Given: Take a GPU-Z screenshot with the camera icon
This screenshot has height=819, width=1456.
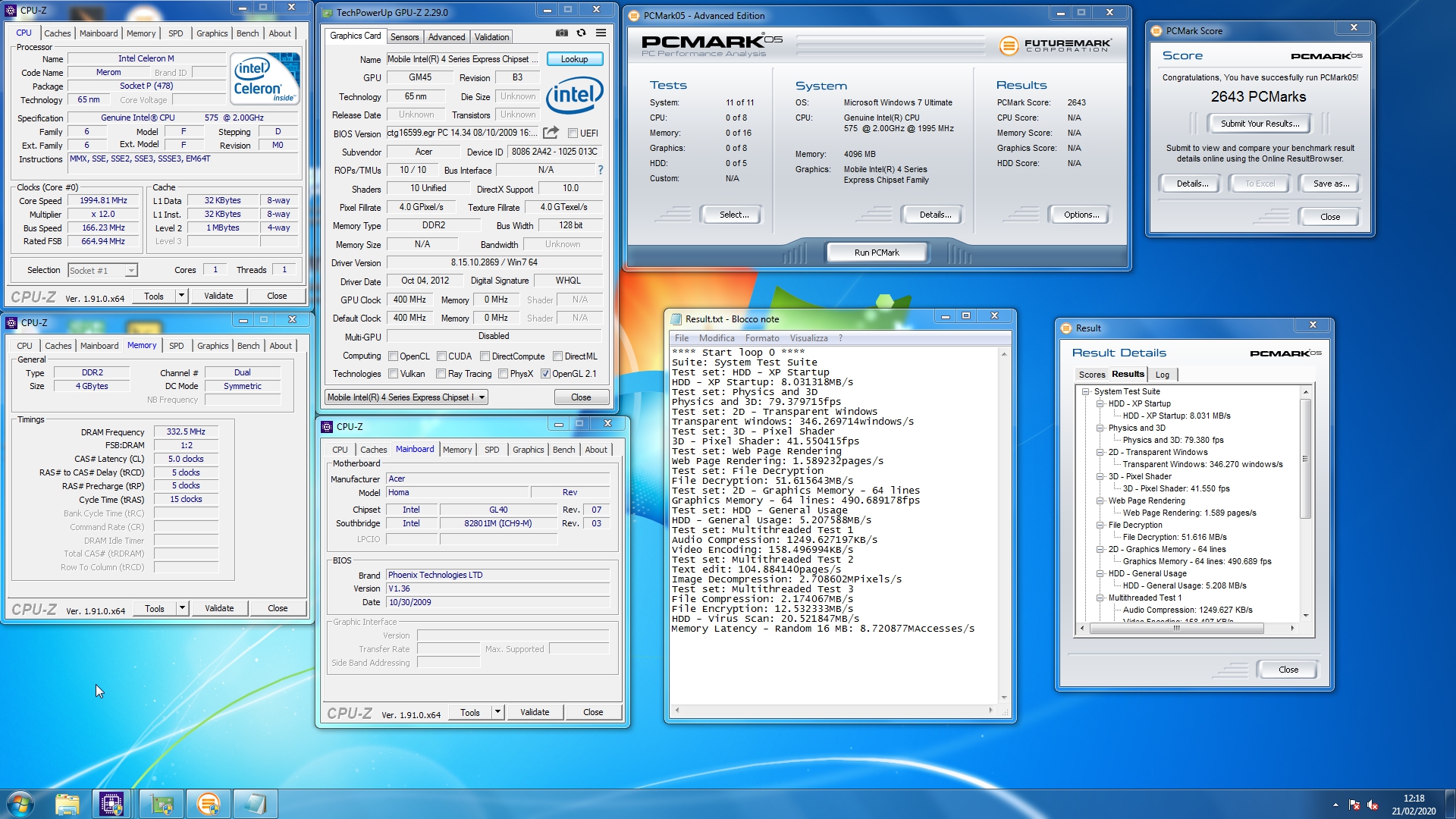Looking at the screenshot, I should (x=561, y=33).
